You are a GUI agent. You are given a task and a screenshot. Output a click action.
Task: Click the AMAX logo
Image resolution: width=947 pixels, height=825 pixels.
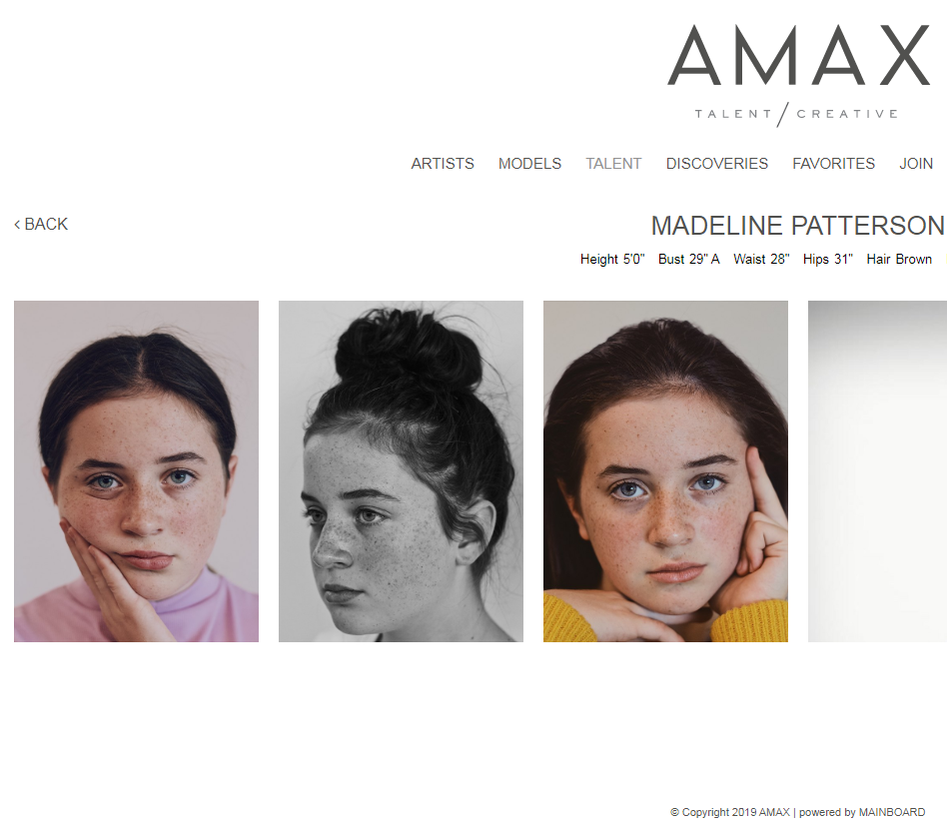pos(798,75)
